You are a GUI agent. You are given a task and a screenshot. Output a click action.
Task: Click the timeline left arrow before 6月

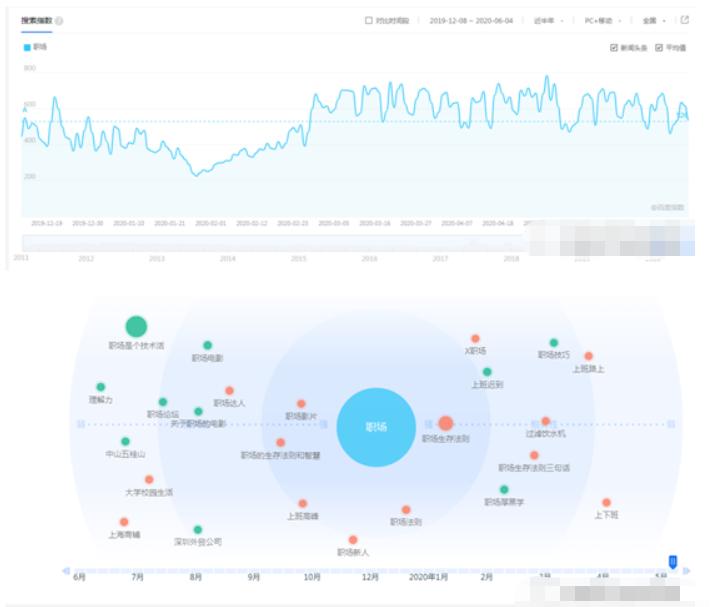point(66,571)
